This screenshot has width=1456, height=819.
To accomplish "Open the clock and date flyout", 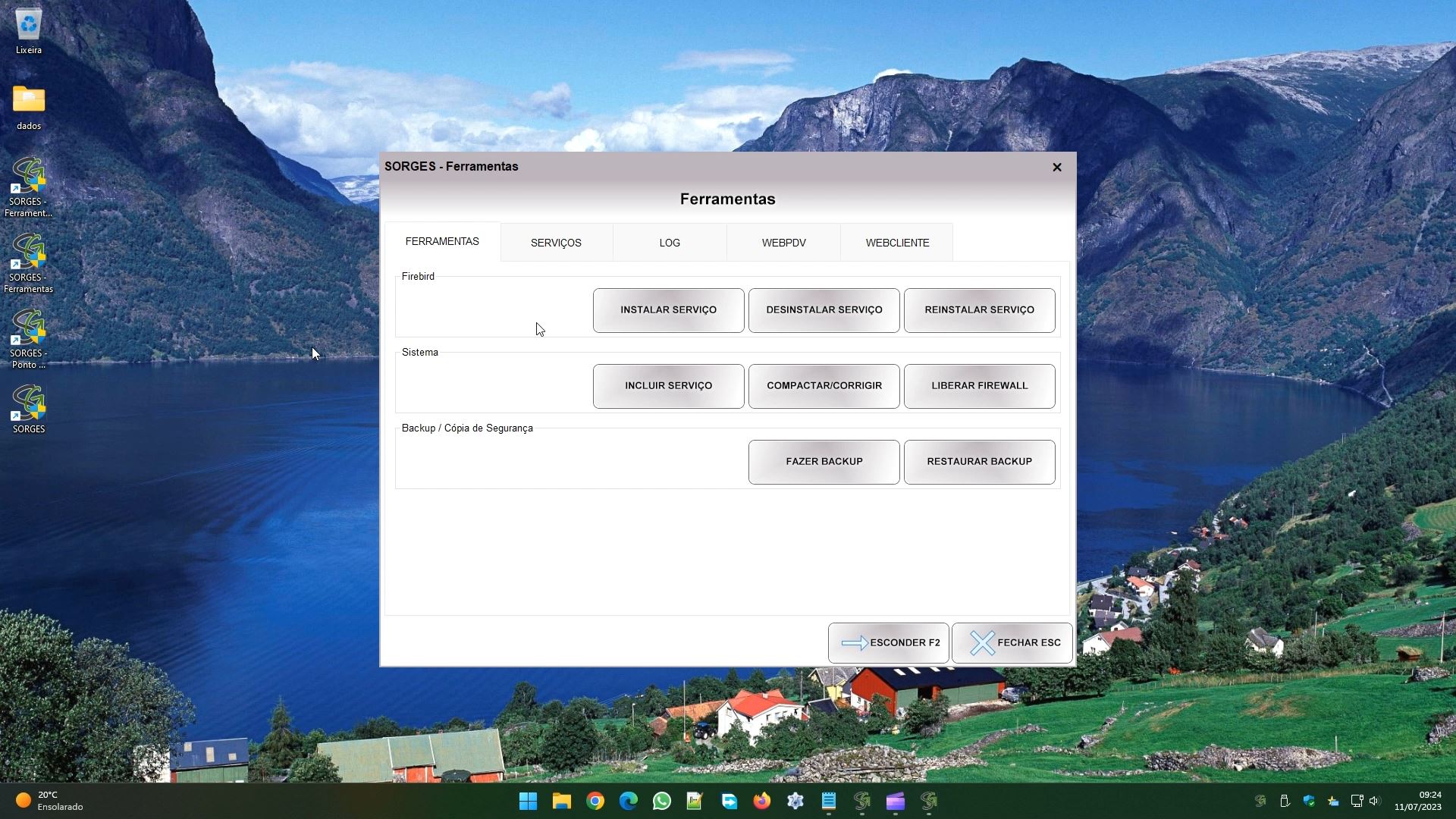I will click(1417, 801).
